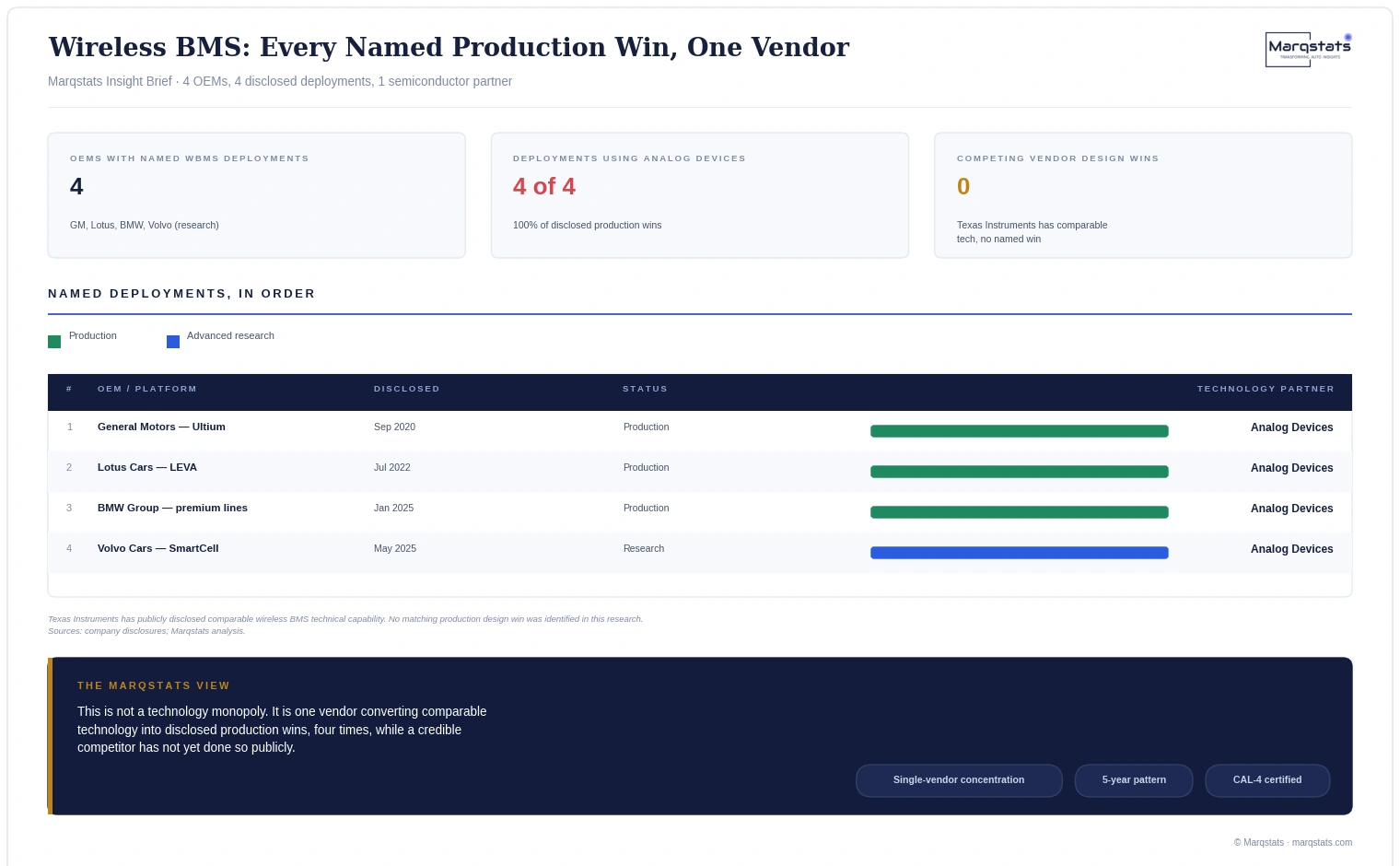Select the 5-year pattern pill
This screenshot has width=1400, height=866.
[x=1134, y=780]
